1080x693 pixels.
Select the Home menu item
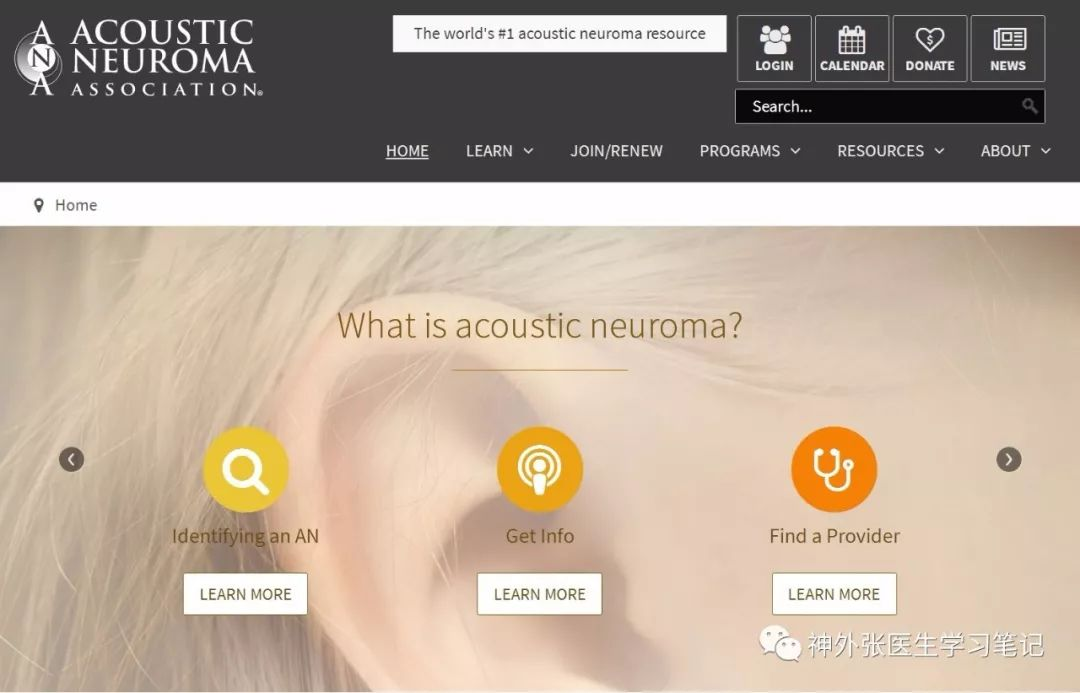[x=407, y=151]
